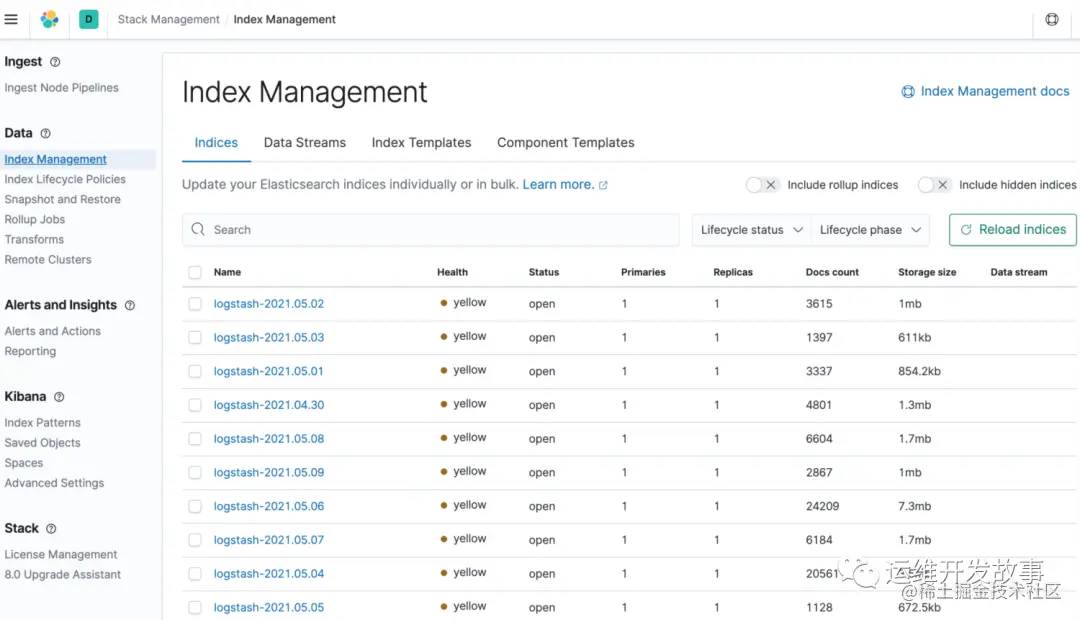
Task: Open index logstash-2021.04.30
Action: pos(269,405)
